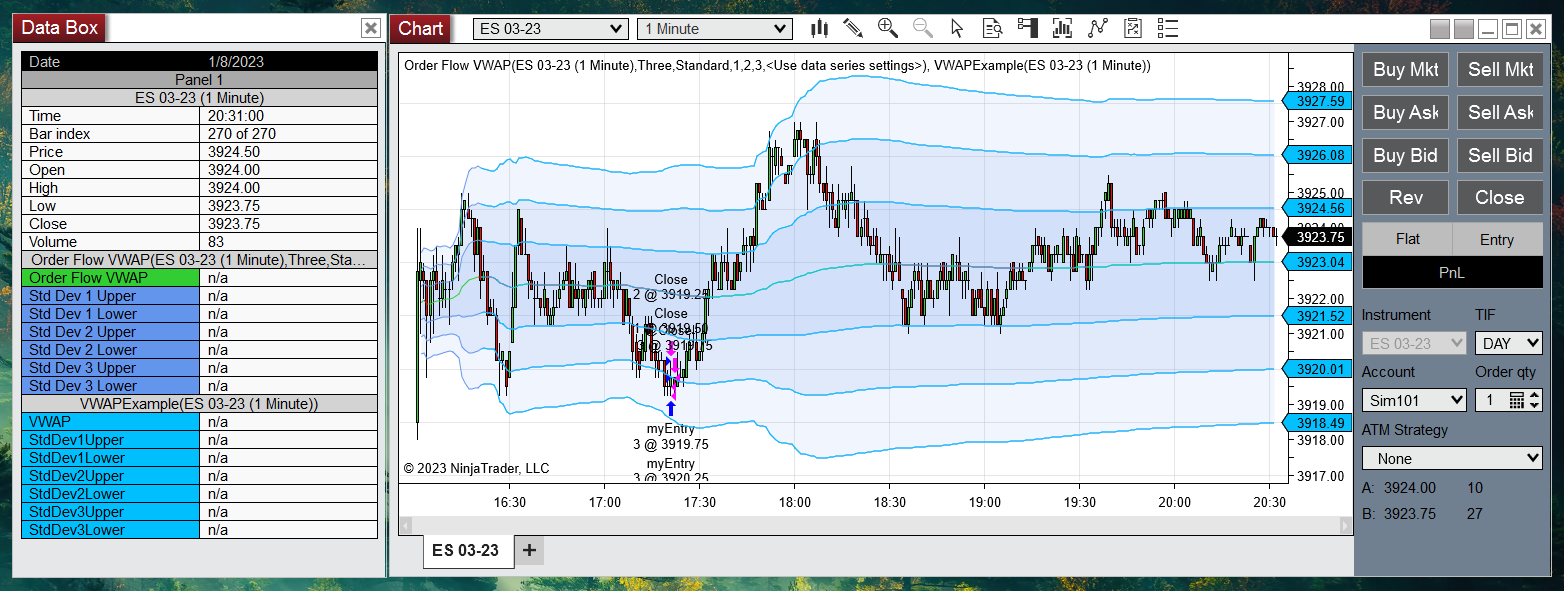Maximize the Chart window
1564x591 pixels.
pos(1510,29)
